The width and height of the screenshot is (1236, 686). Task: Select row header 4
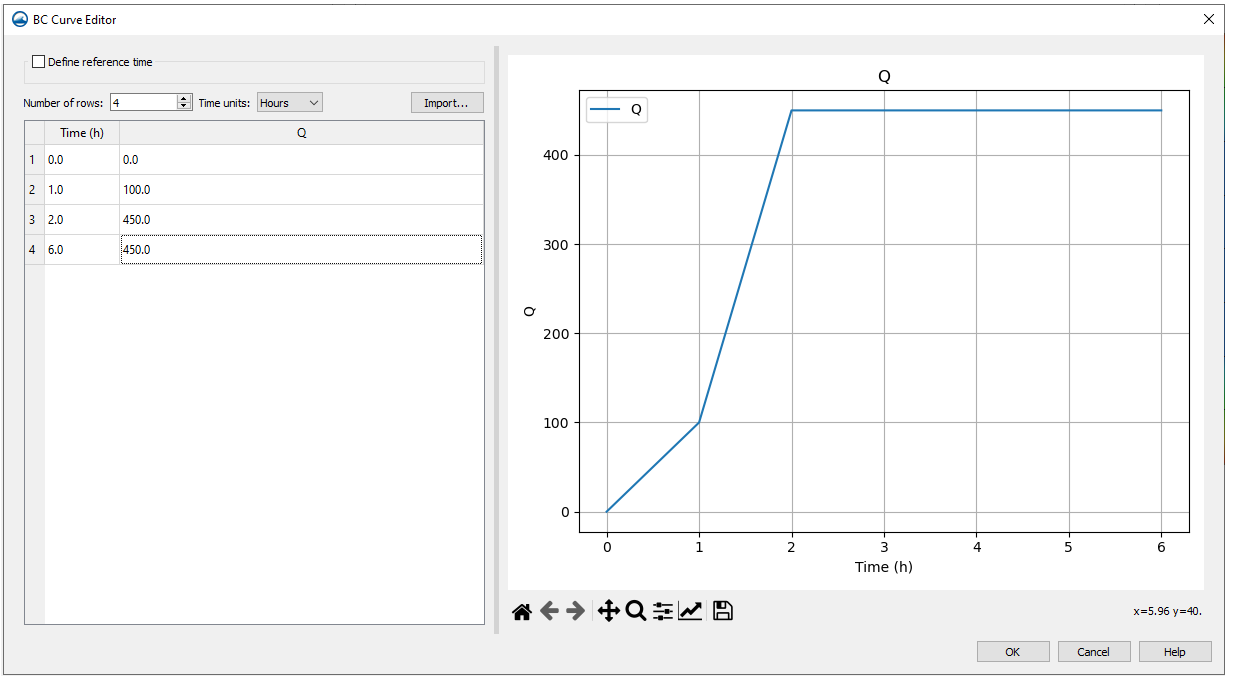pos(34,250)
